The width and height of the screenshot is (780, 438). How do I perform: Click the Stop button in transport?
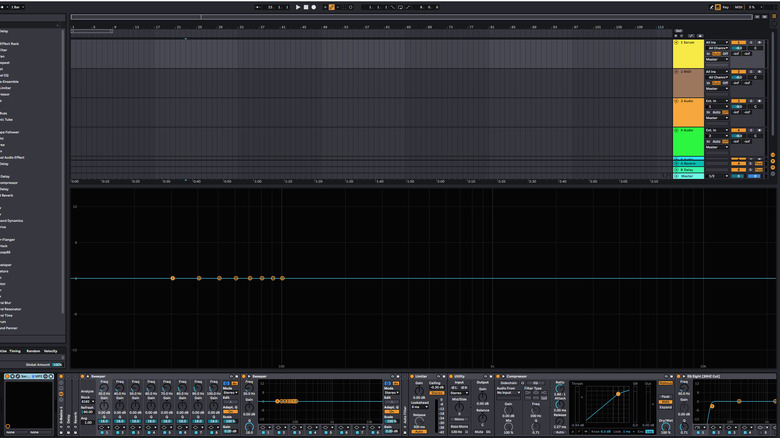pyautogui.click(x=305, y=7)
